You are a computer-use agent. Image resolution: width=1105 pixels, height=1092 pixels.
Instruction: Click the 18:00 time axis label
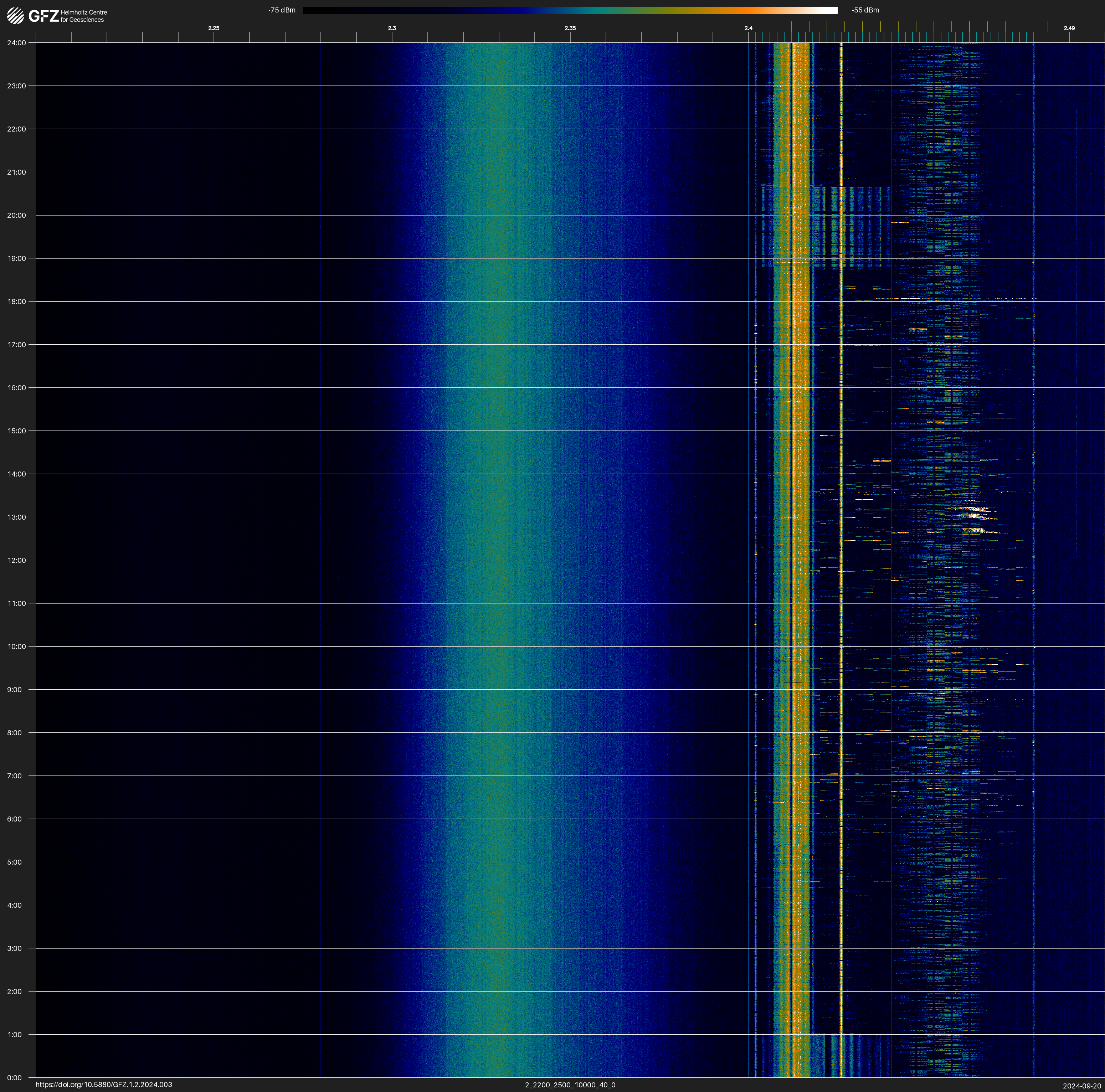pyautogui.click(x=17, y=302)
